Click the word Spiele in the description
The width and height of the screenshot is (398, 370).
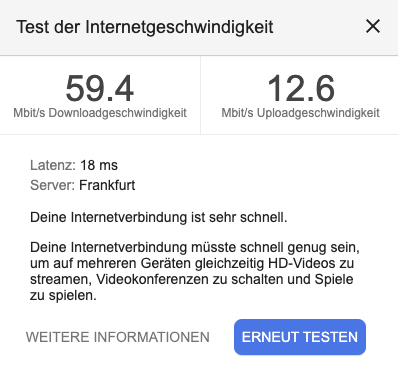tap(333, 279)
